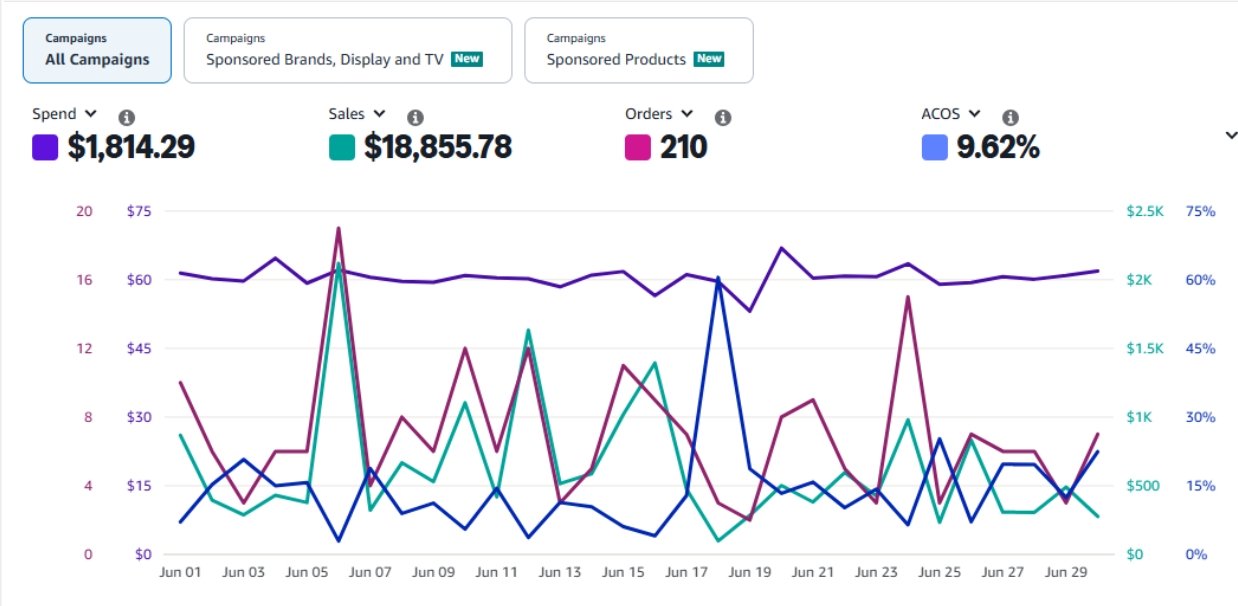Click the info icon beside Spend
1238x606 pixels.
126,117
